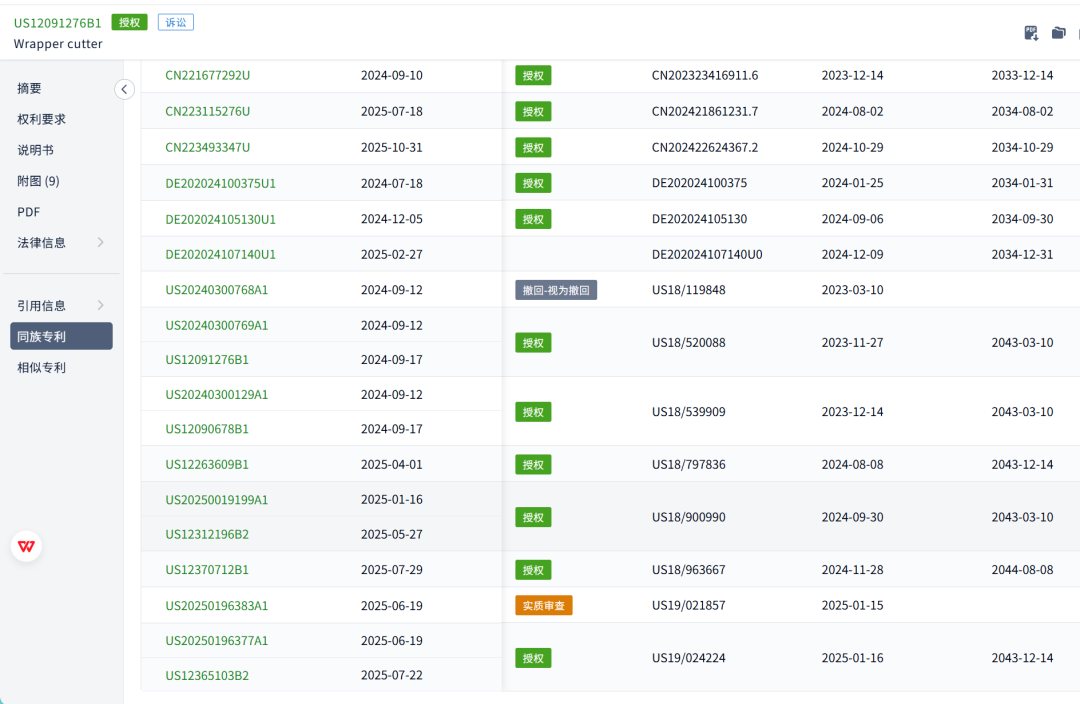The height and width of the screenshot is (704, 1080).
Task: Select application number US18/119848
Action: pos(688,290)
